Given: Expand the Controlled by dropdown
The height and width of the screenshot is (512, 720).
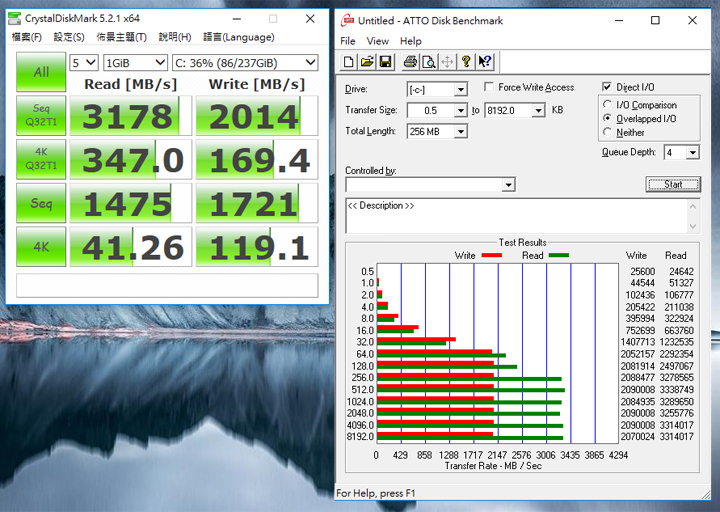Looking at the screenshot, I should tap(508, 185).
